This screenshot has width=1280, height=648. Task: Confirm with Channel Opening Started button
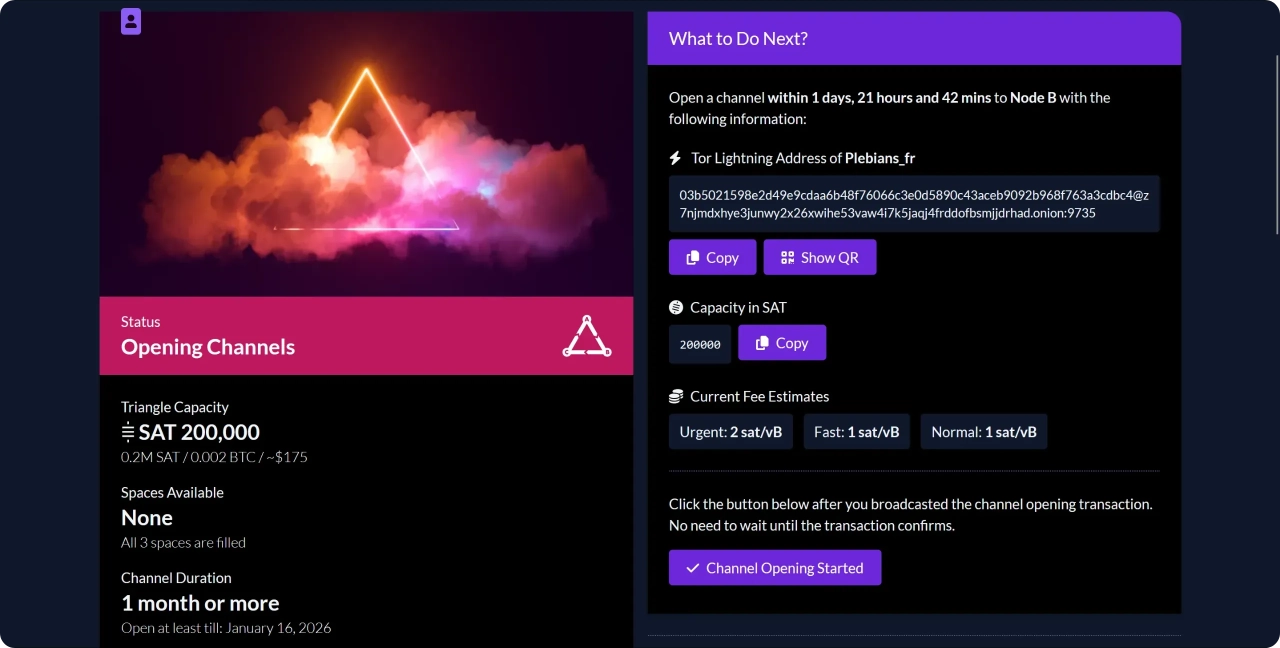point(775,568)
